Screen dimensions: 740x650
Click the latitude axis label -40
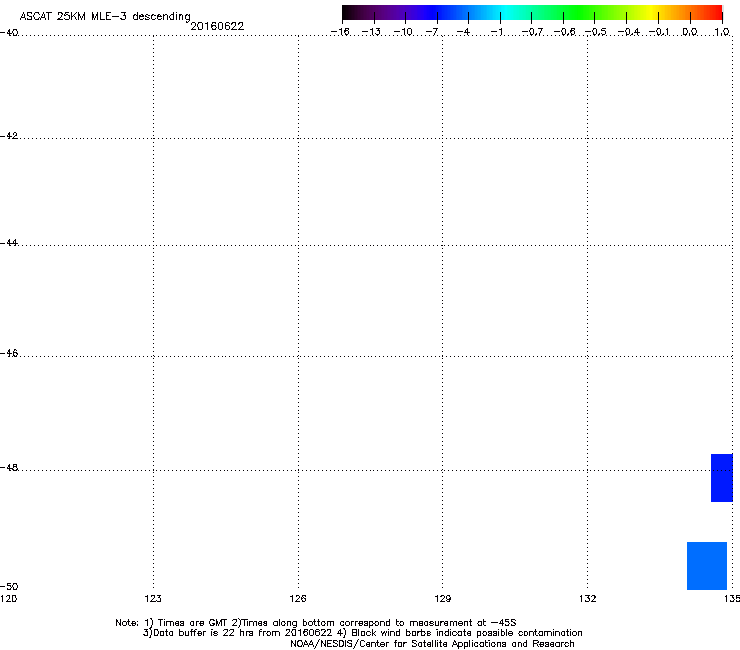[x=9, y=33]
